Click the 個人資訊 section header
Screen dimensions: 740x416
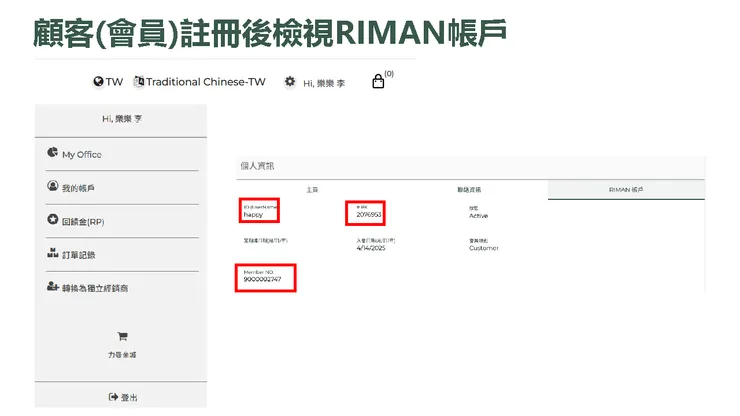click(x=257, y=166)
